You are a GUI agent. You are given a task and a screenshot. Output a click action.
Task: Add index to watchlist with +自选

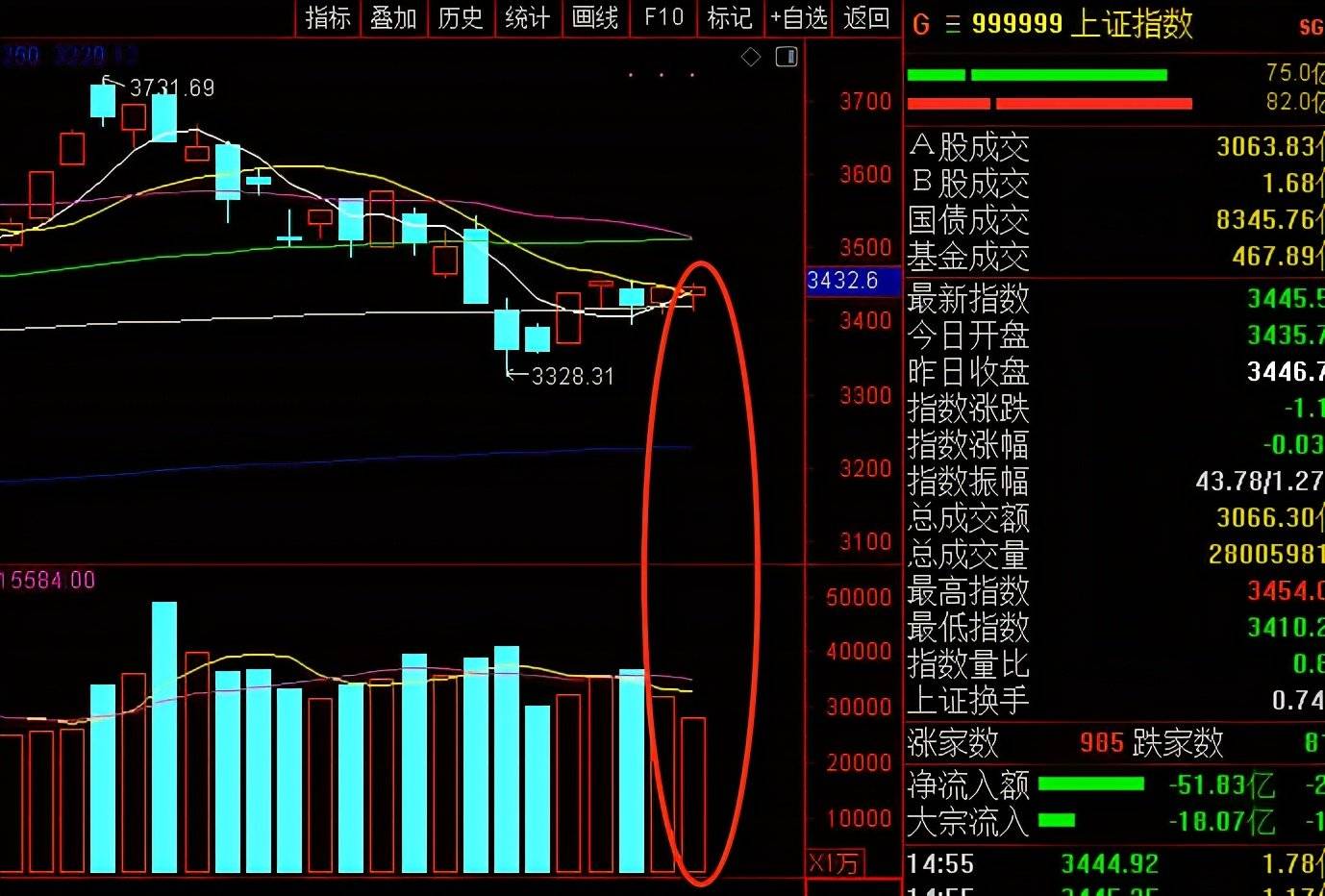pos(798,18)
